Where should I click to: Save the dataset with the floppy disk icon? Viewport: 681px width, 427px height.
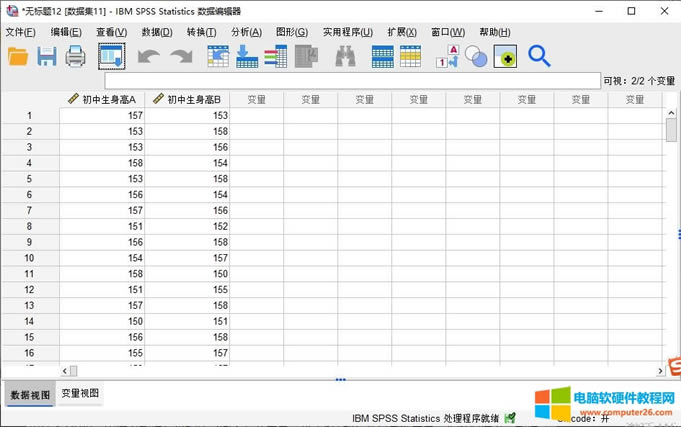pyautogui.click(x=47, y=56)
